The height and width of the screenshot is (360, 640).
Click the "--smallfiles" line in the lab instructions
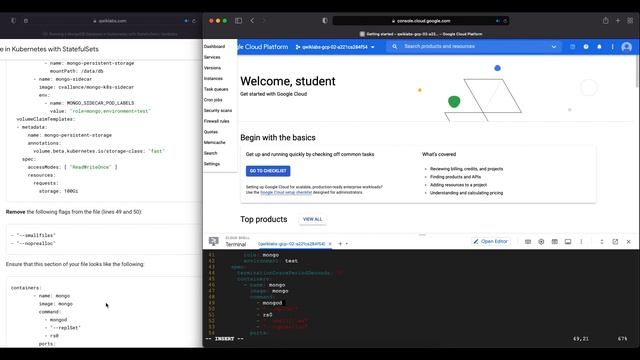33,236
